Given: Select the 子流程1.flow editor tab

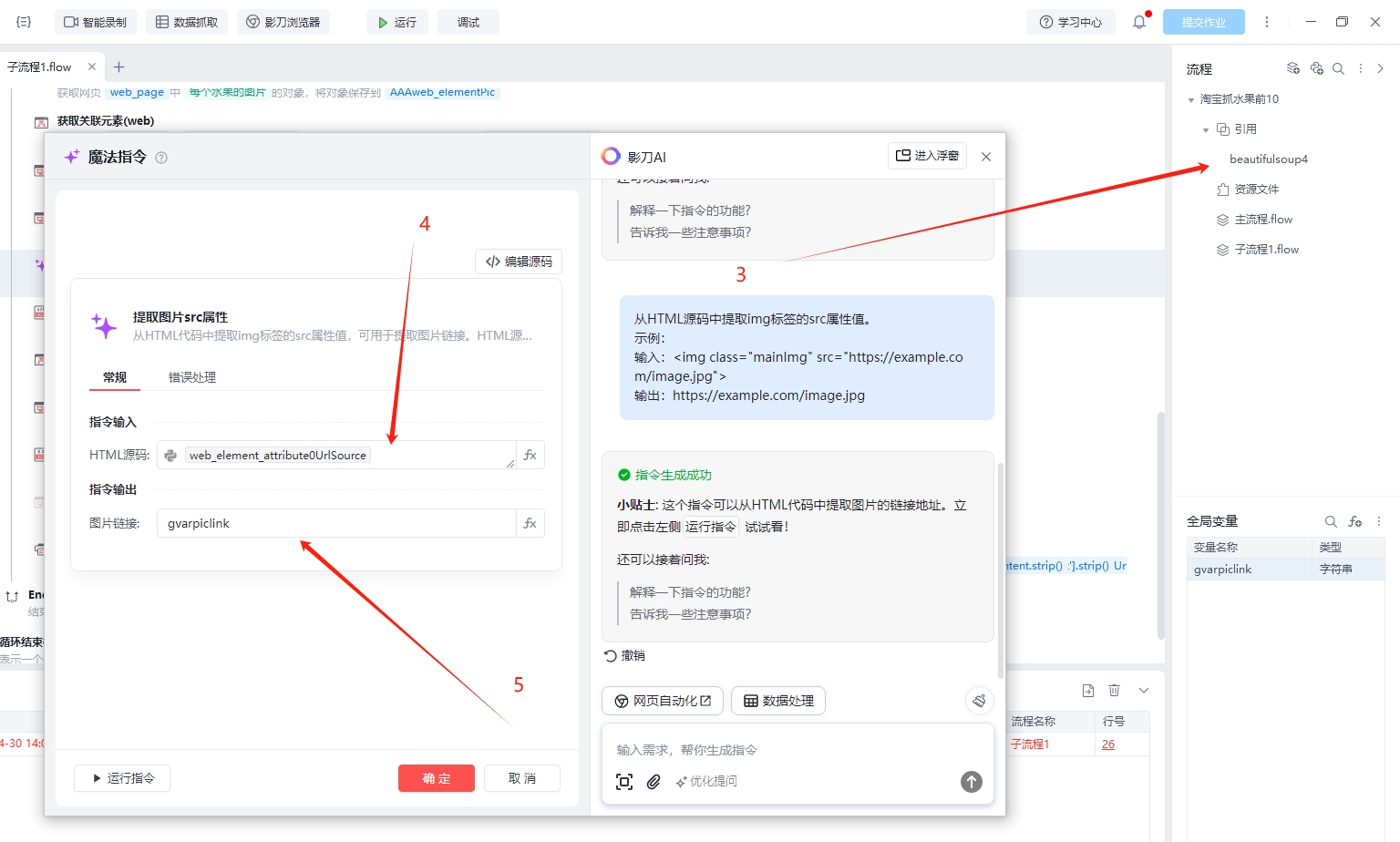Looking at the screenshot, I should coord(40,67).
